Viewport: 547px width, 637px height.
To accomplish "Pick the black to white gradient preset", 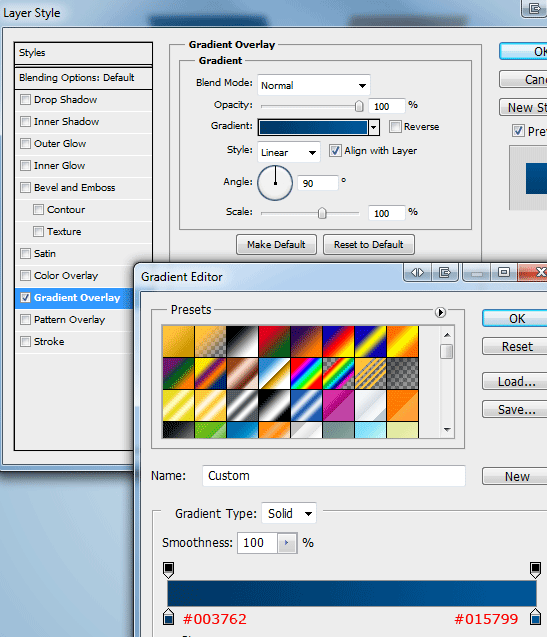I will tap(242, 341).
